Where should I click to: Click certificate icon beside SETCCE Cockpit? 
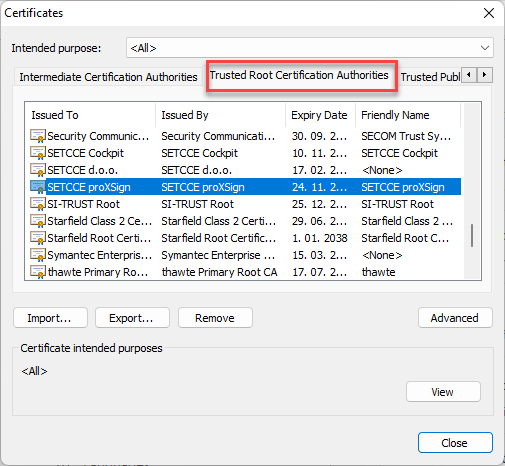[38, 153]
